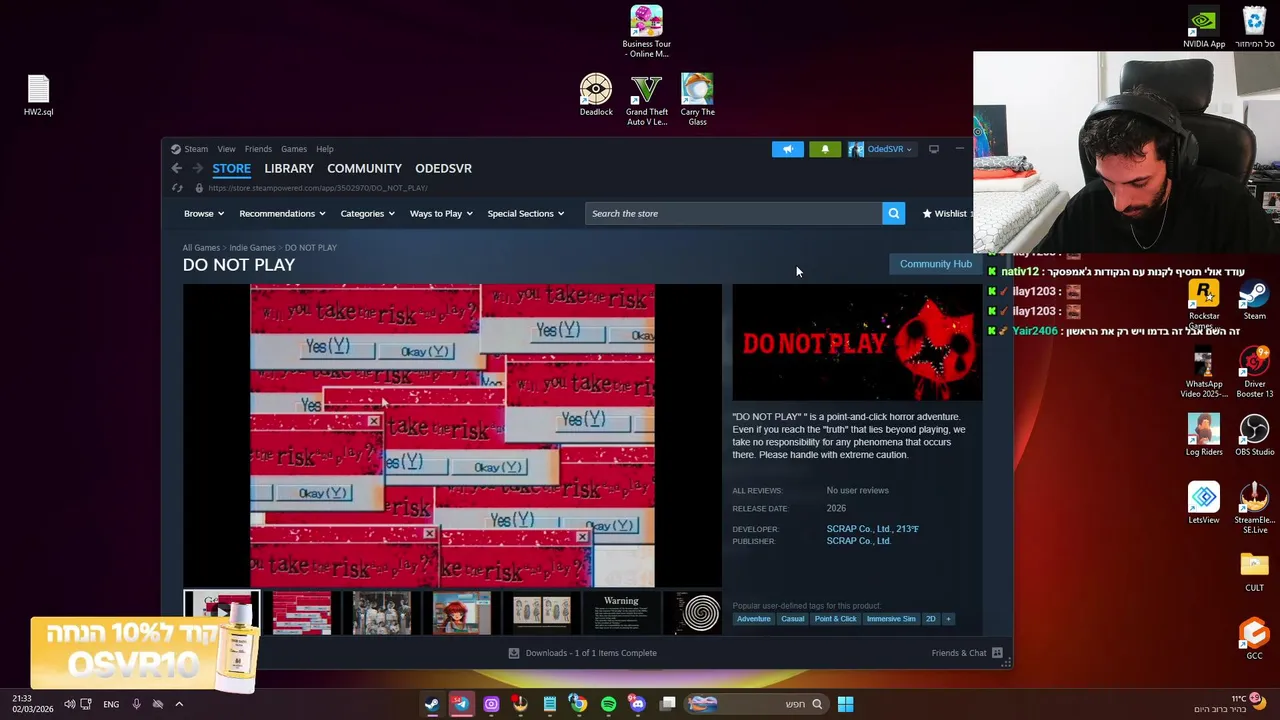The height and width of the screenshot is (720, 1280).
Task: Show hidden system tray icons chevron
Action: tap(179, 704)
